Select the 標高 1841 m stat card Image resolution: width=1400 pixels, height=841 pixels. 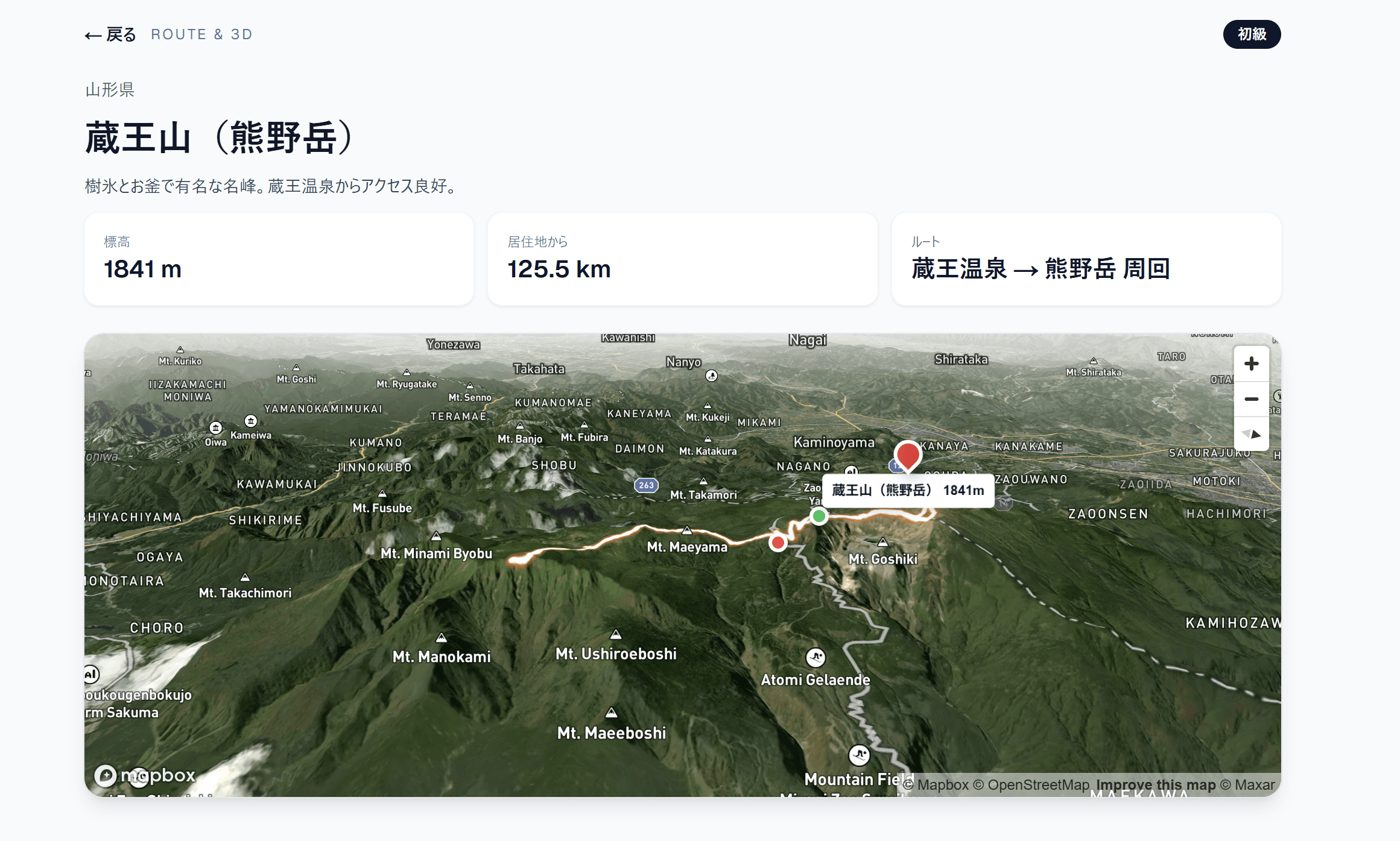pyautogui.click(x=279, y=259)
